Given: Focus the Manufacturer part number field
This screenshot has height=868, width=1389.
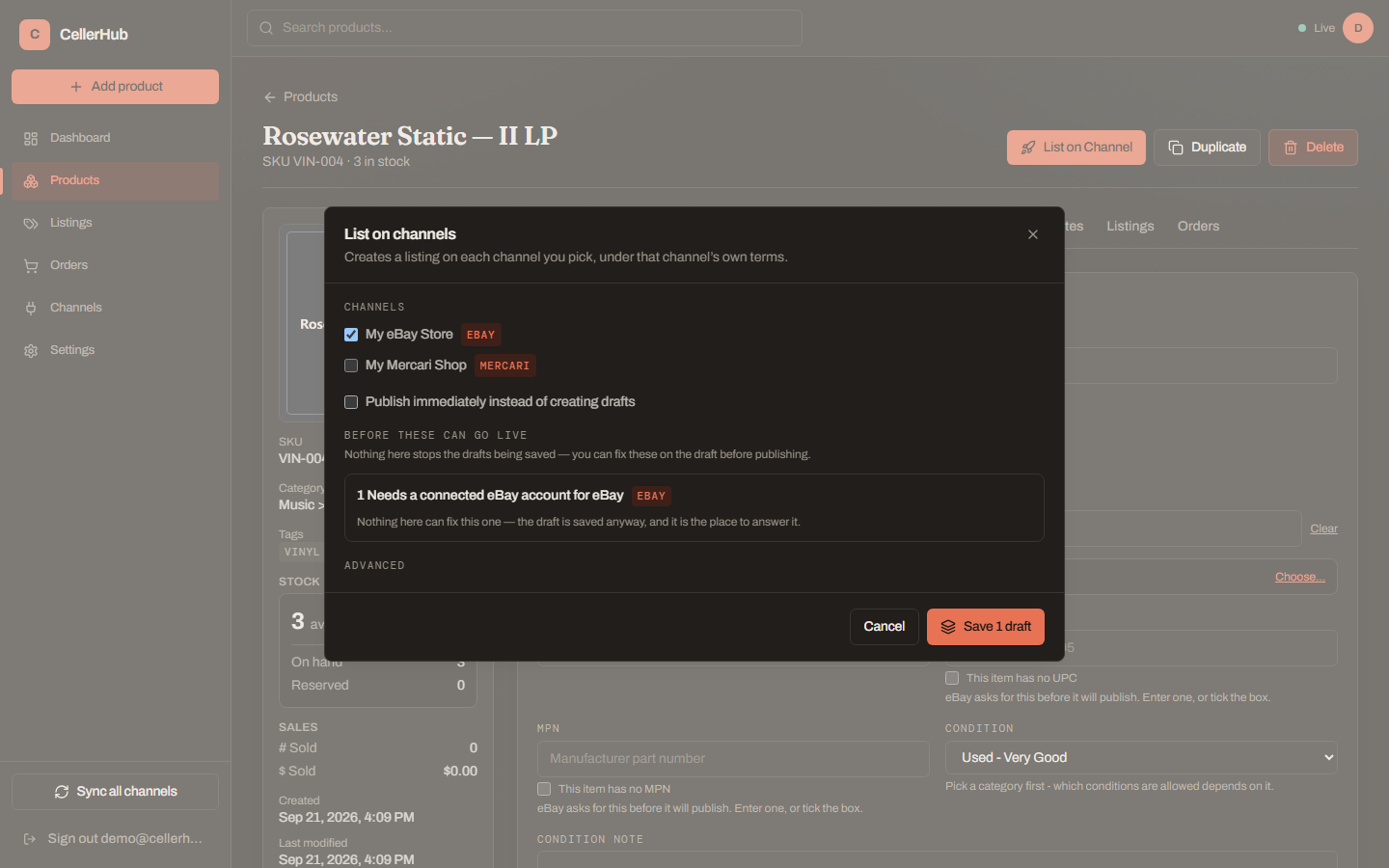Looking at the screenshot, I should [x=733, y=759].
